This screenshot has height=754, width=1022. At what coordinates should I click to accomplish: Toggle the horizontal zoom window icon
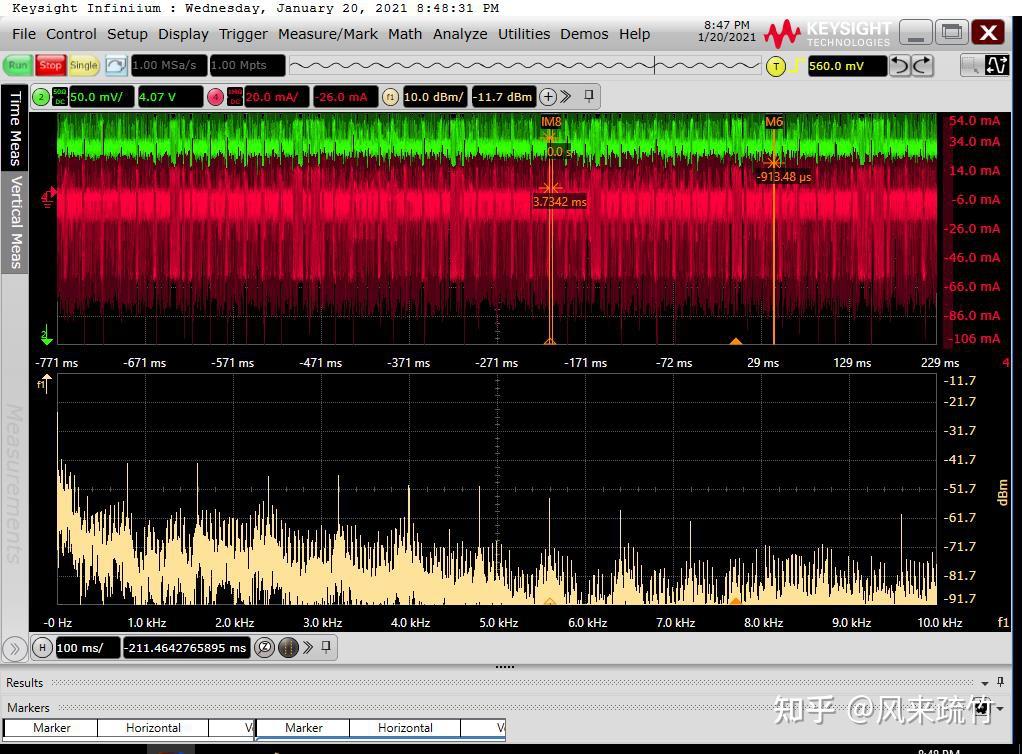coord(288,648)
